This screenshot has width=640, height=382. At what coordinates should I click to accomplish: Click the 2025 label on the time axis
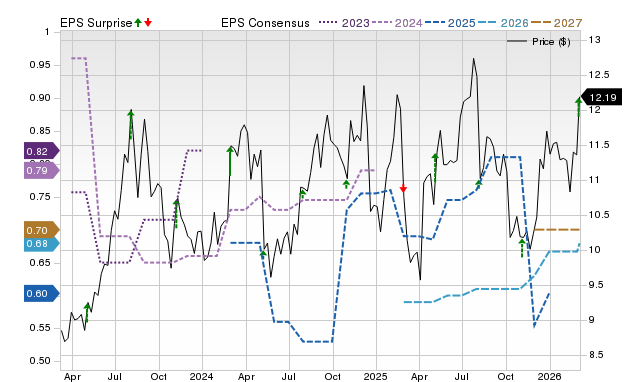coord(376,376)
